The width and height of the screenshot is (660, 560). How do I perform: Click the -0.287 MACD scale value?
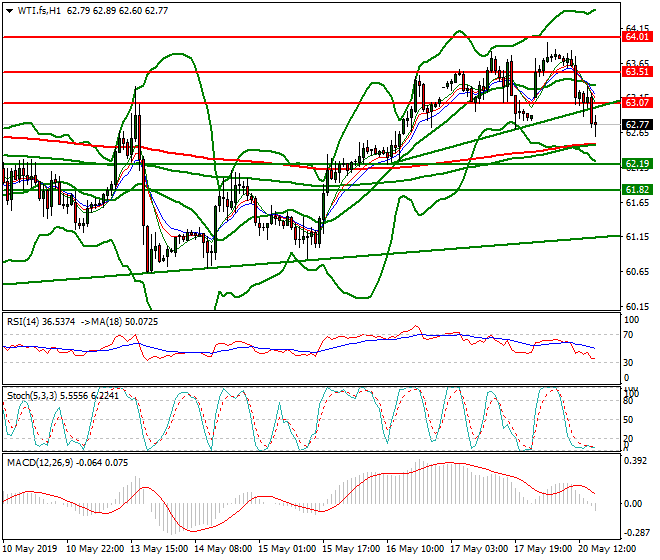pyautogui.click(x=636, y=533)
